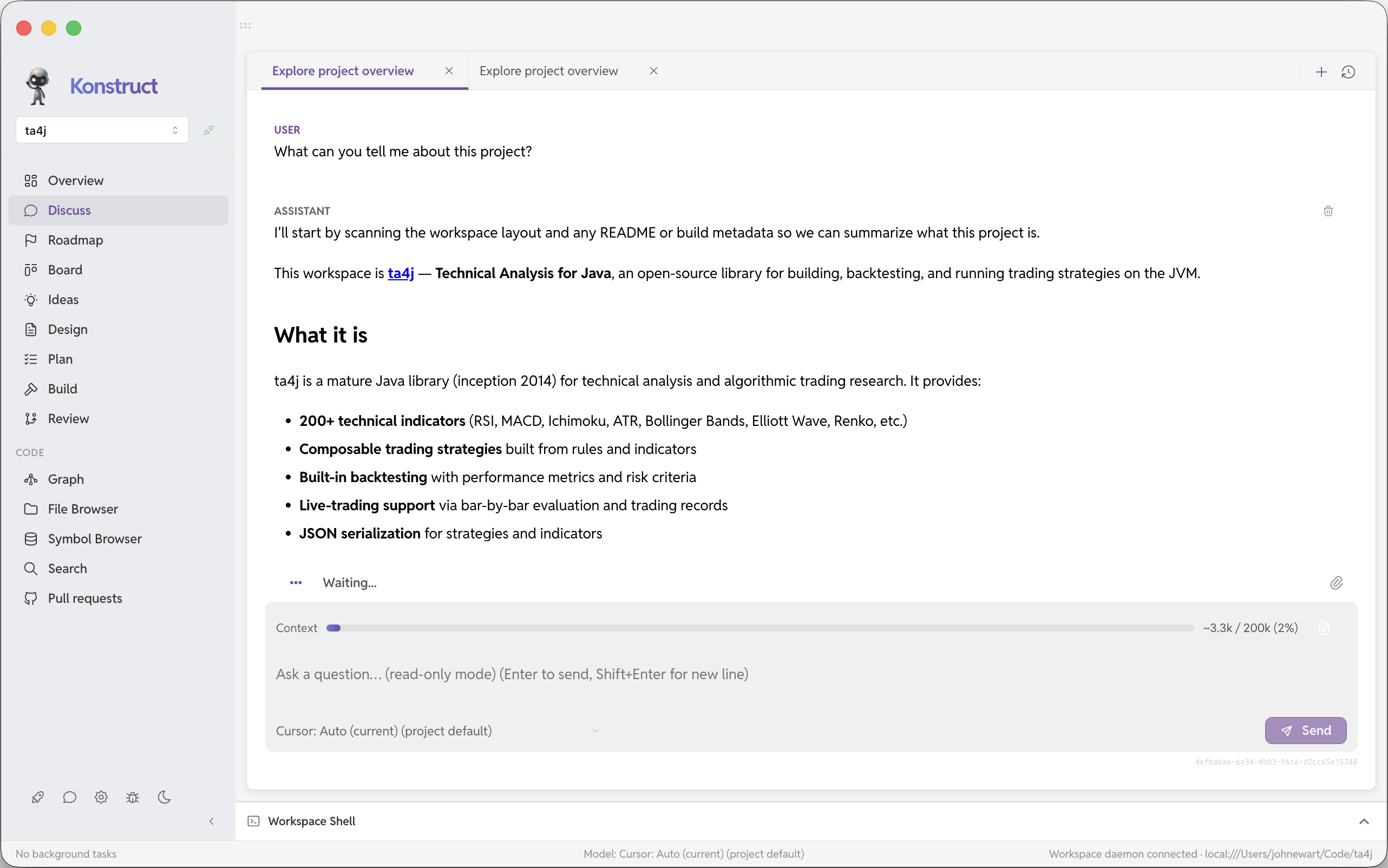Click the bug icon in bottom toolbar

133,798
